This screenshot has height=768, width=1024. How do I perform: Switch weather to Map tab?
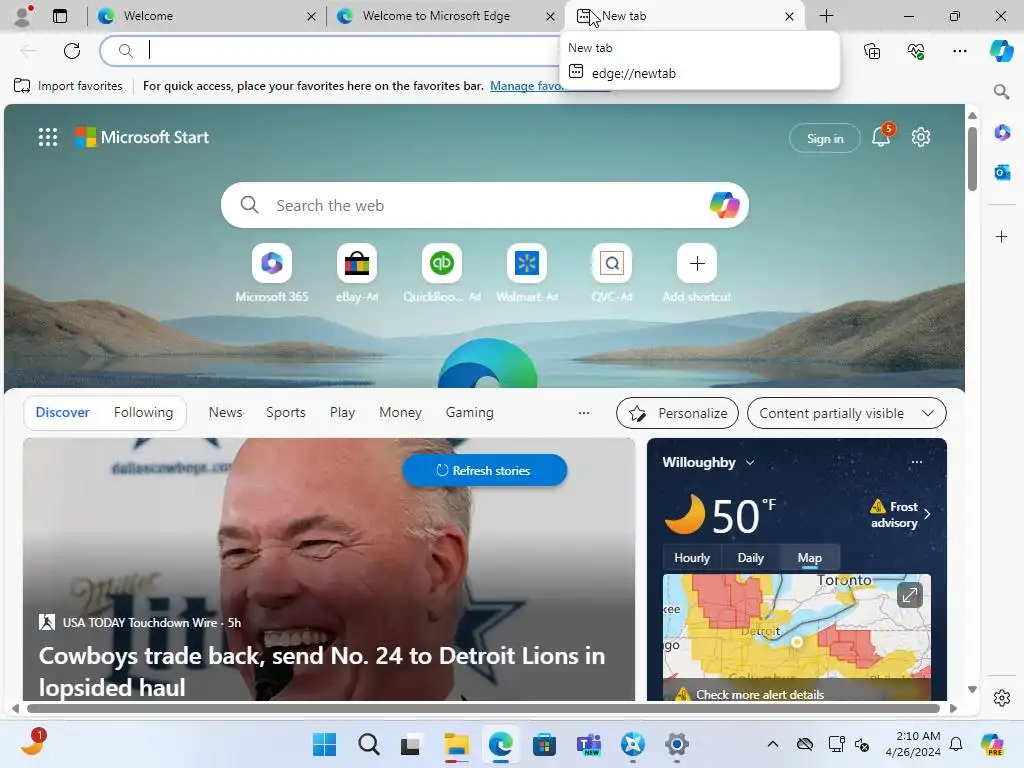click(x=809, y=558)
